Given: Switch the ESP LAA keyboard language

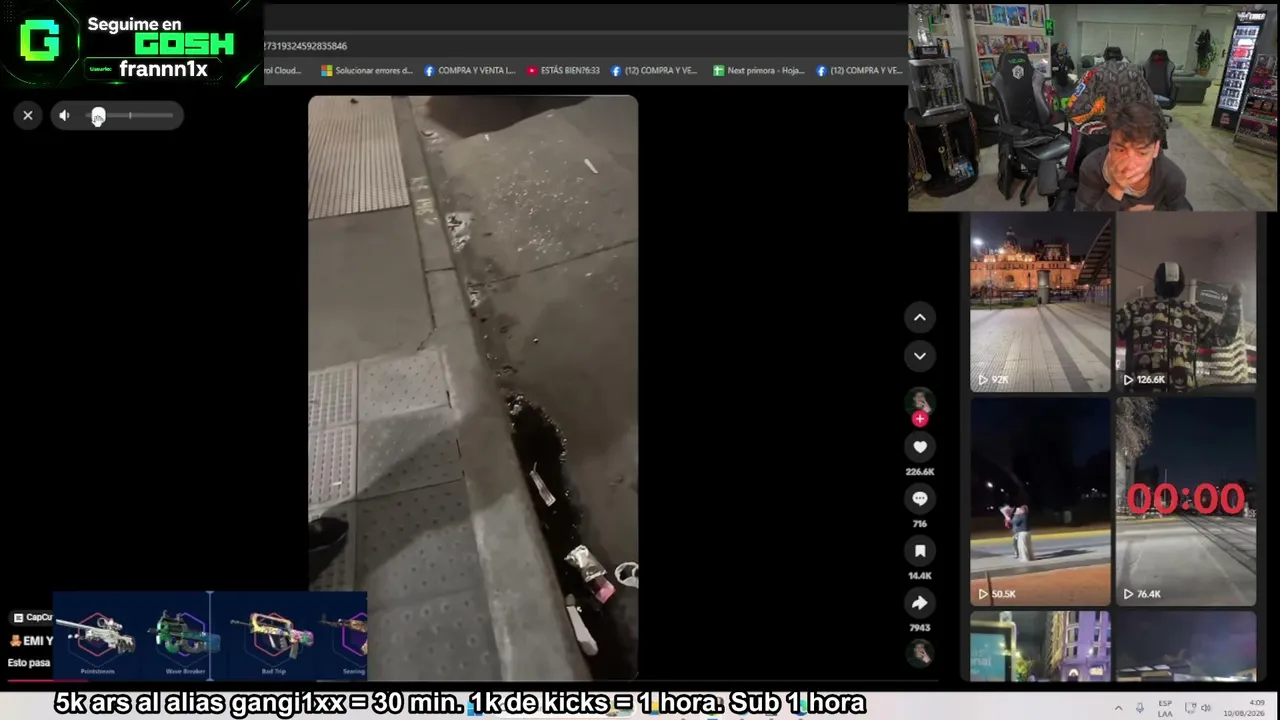Looking at the screenshot, I should pos(1165,708).
